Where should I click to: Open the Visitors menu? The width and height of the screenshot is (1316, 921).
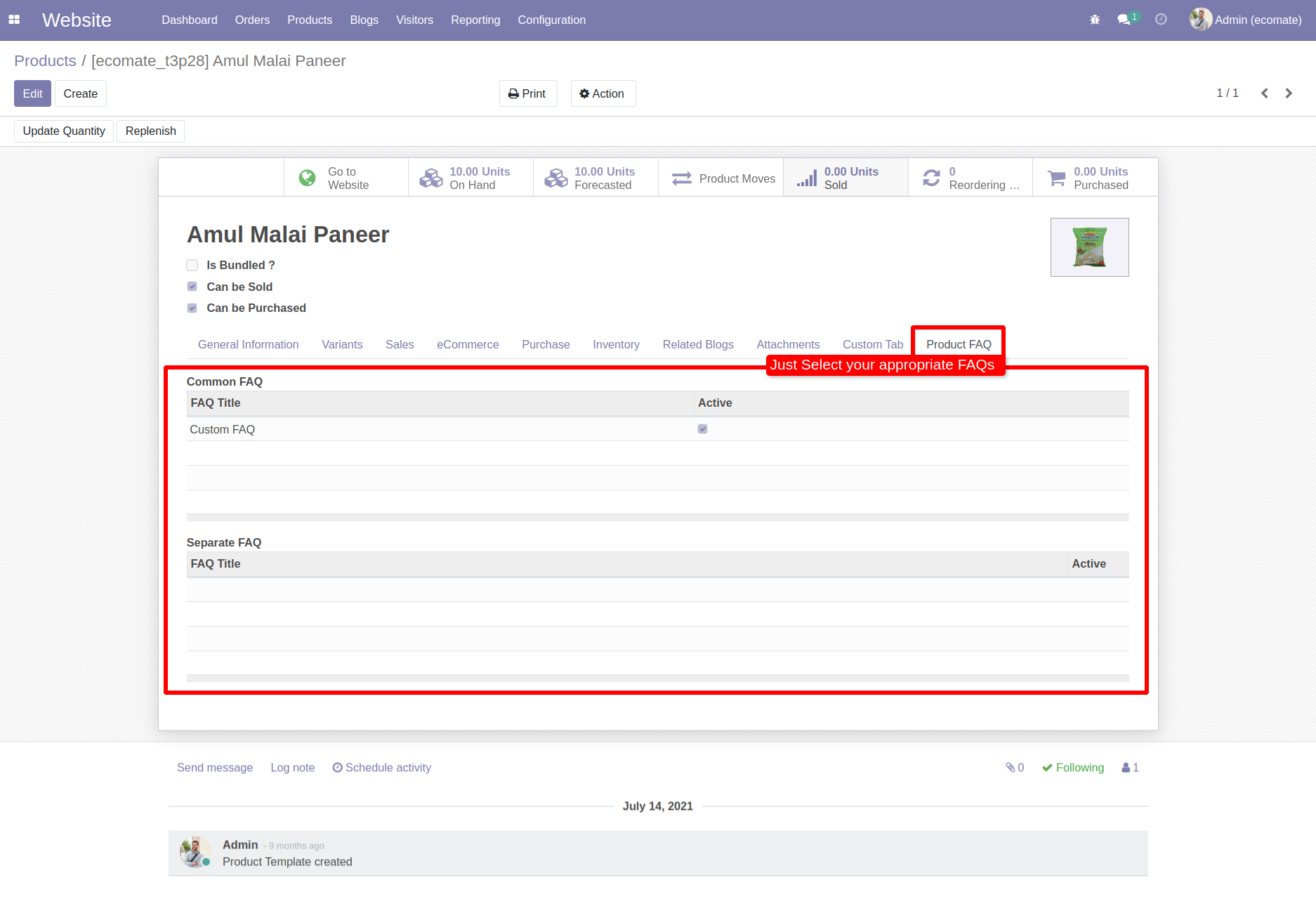[414, 20]
